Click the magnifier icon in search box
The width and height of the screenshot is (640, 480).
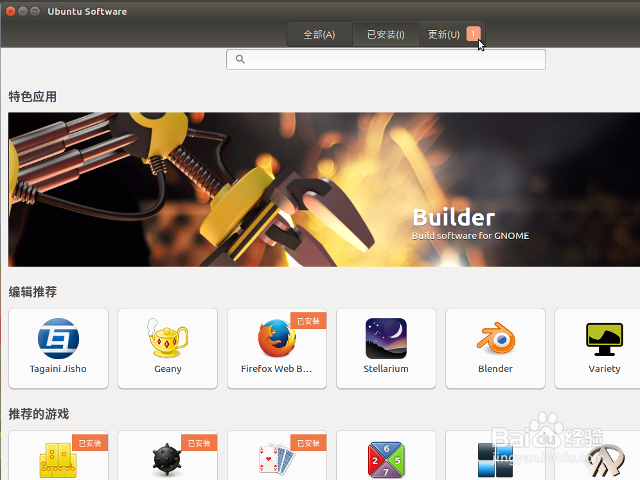pos(240,59)
